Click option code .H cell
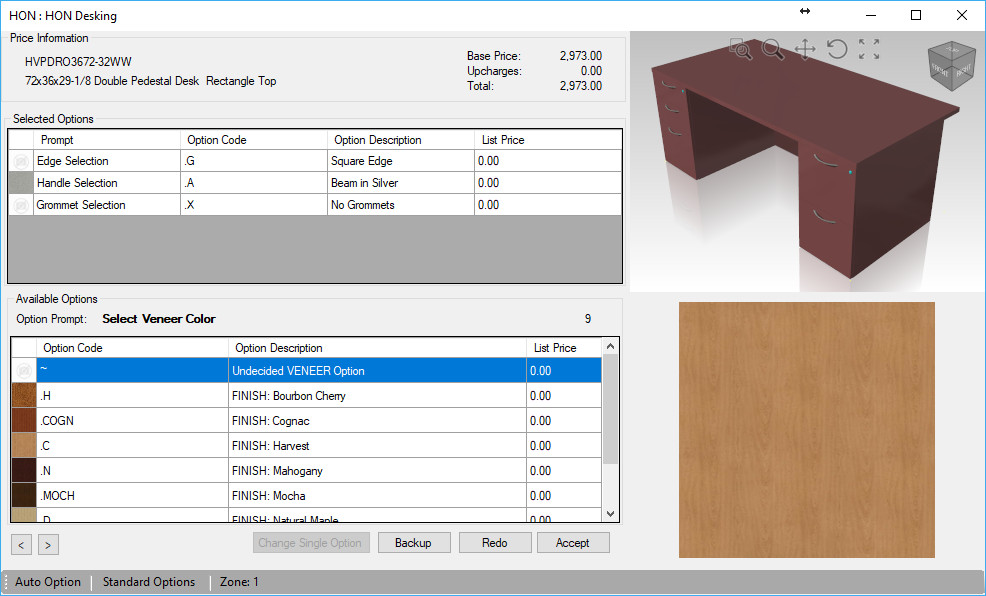This screenshot has height=596, width=986. pos(132,395)
